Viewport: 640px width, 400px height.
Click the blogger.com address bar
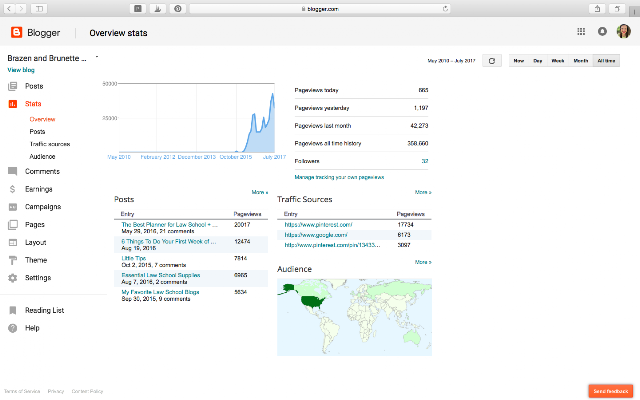click(320, 9)
